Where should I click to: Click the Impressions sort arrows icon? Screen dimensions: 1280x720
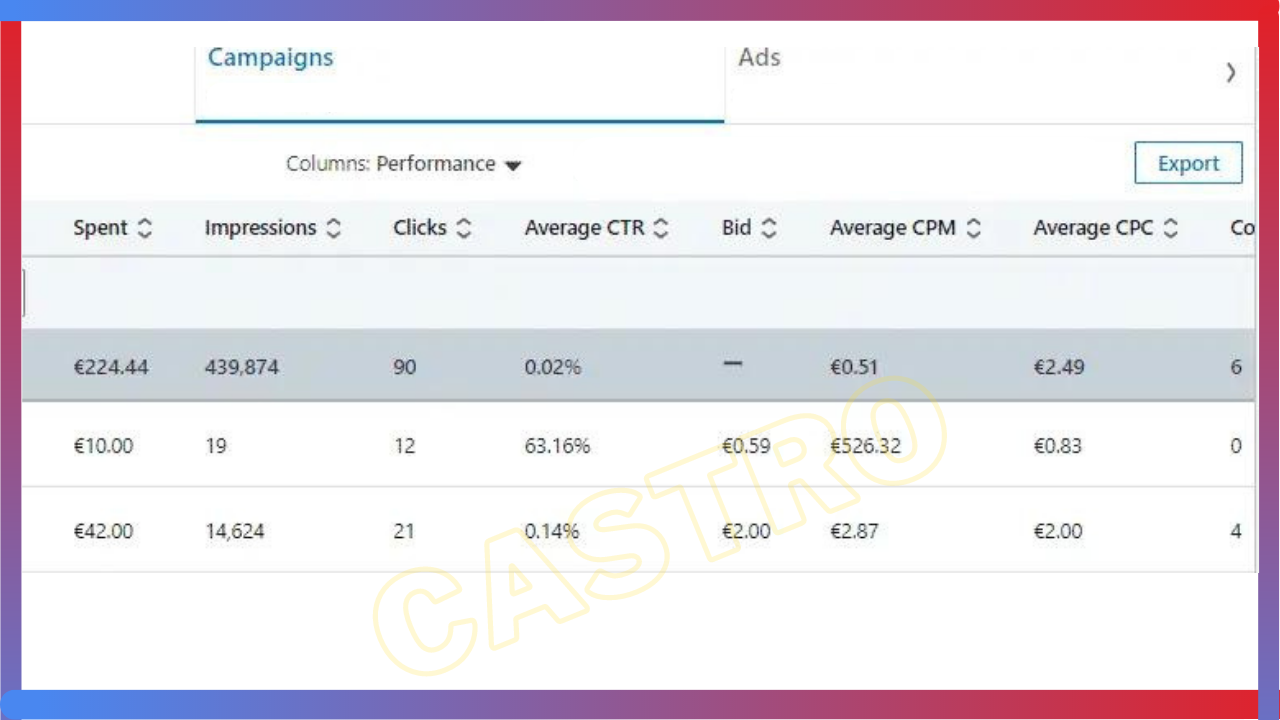pyautogui.click(x=333, y=229)
